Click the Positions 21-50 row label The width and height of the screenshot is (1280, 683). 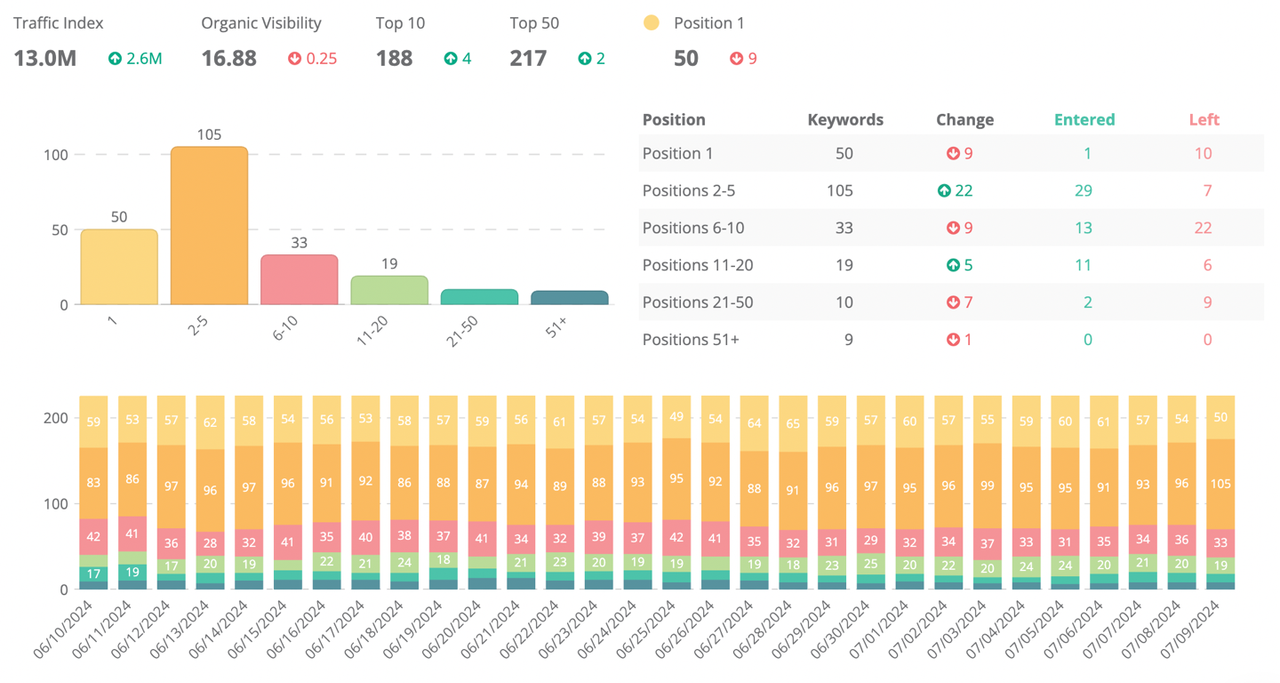coord(697,303)
